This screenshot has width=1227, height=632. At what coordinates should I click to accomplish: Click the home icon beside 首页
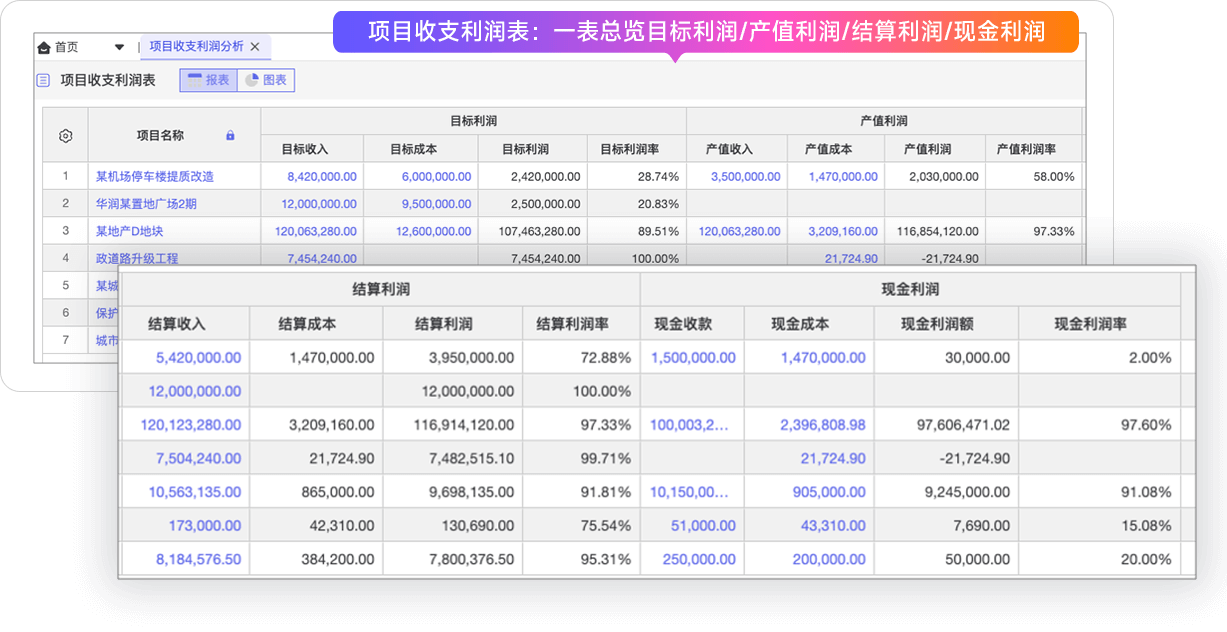(x=43, y=47)
